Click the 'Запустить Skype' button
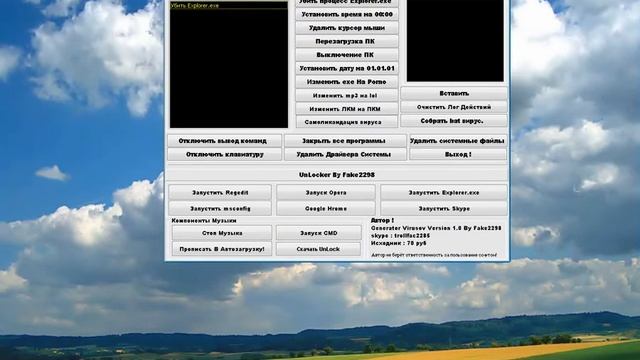 click(444, 208)
